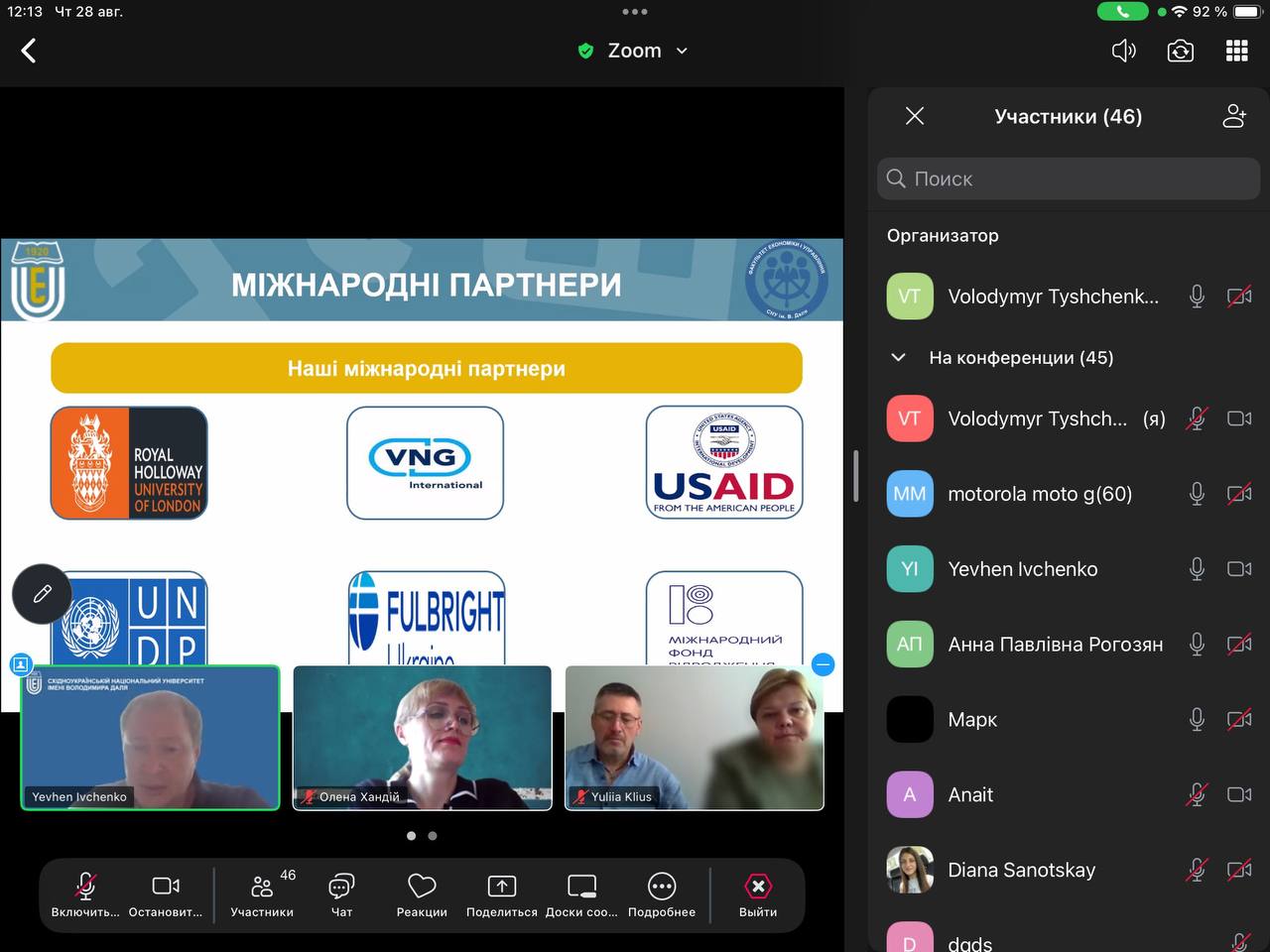Collapse video strip with blue minus button
The width and height of the screenshot is (1270, 952).
tap(823, 664)
